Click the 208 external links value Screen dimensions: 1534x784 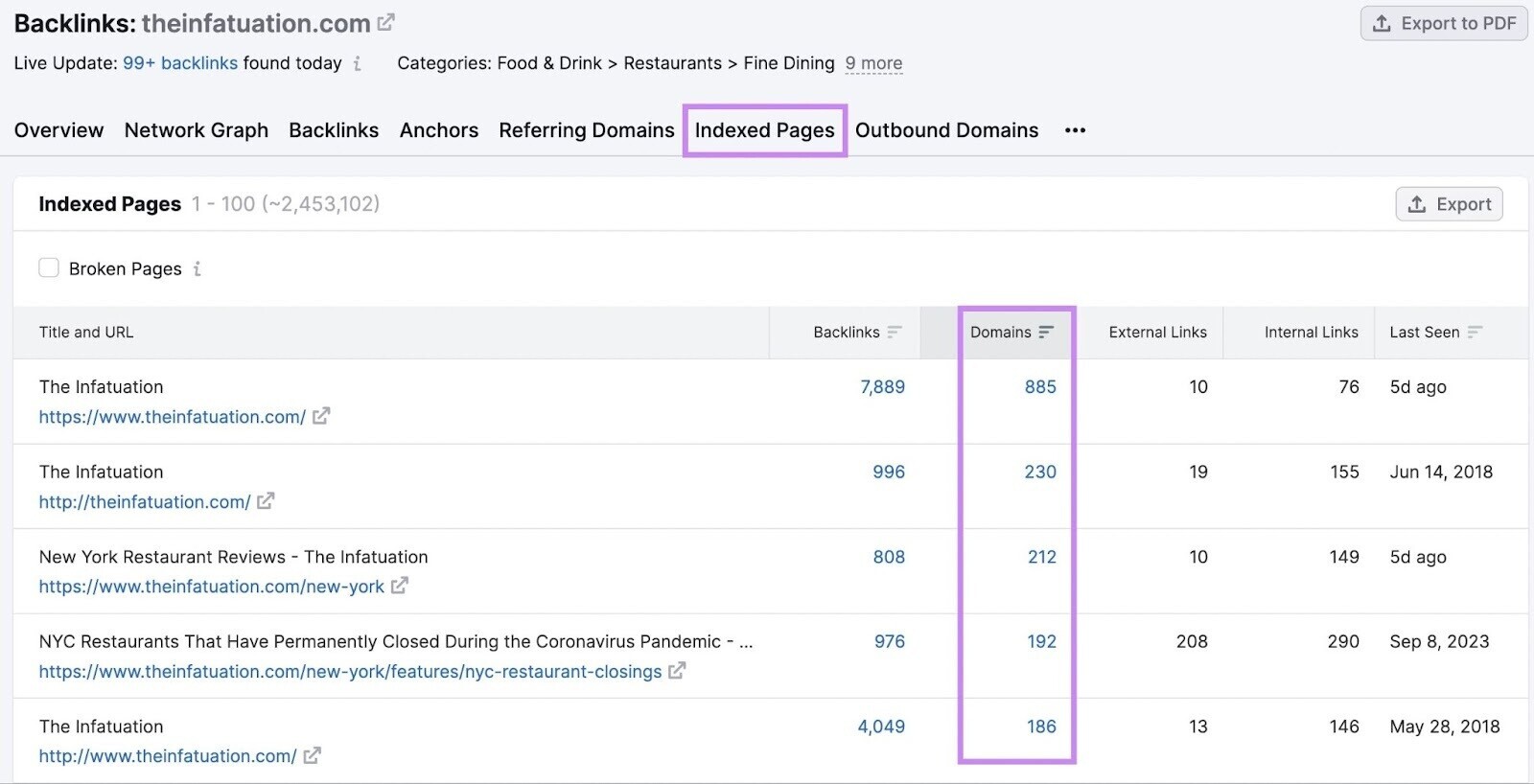pos(1192,641)
